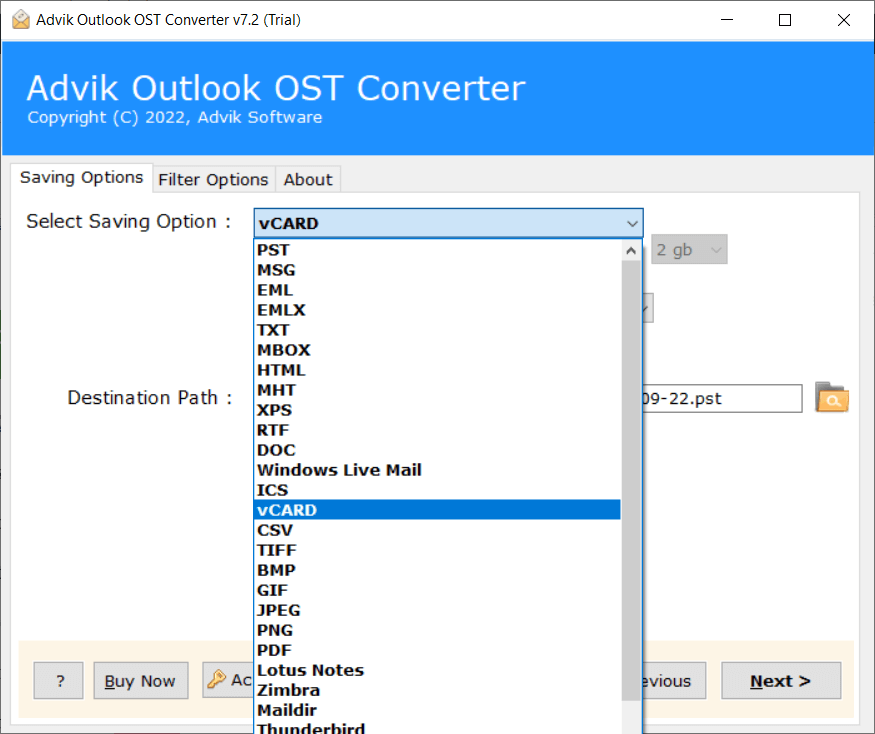The height and width of the screenshot is (734, 875).
Task: Select RTF from the saving list
Action: click(x=438, y=430)
